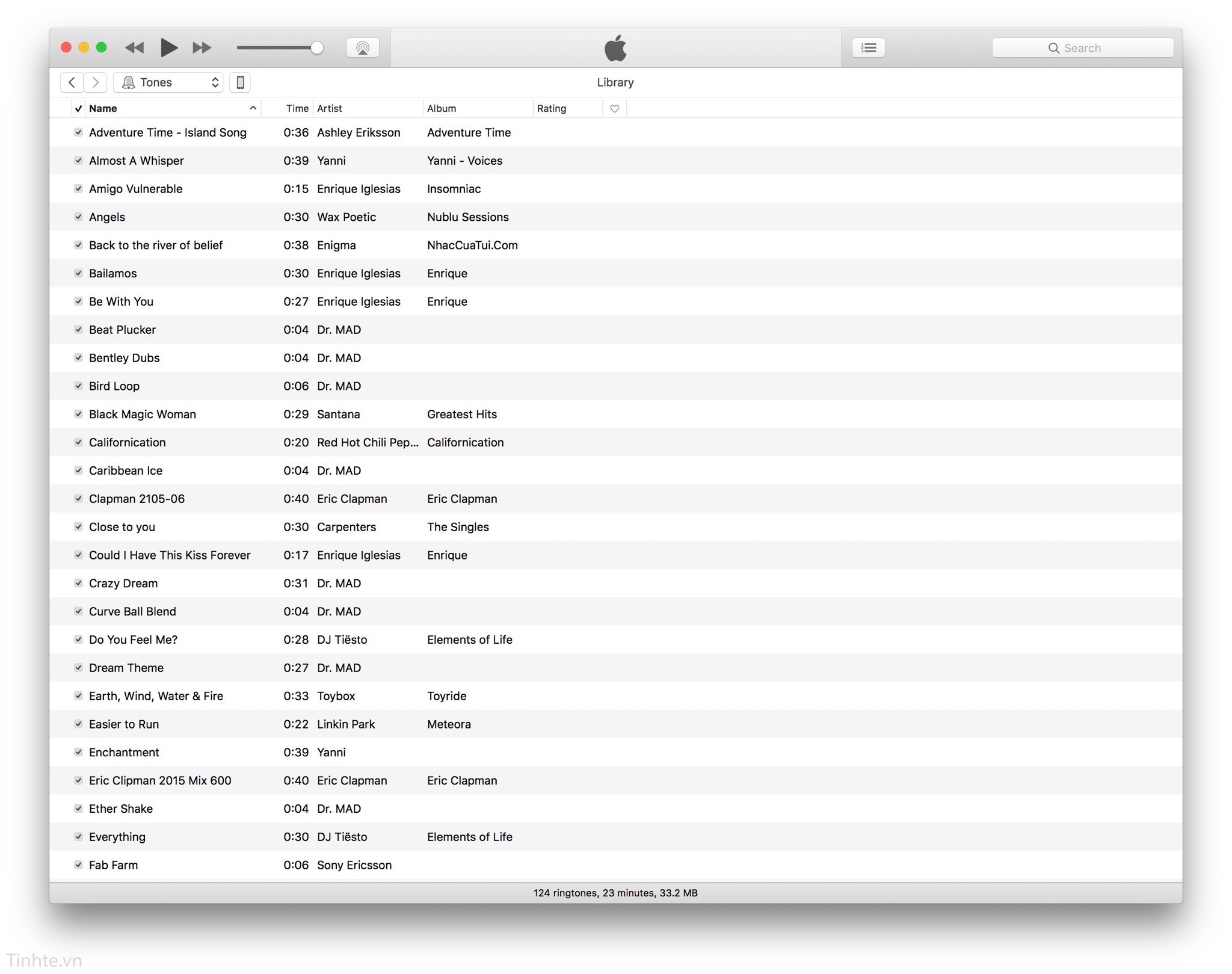Click album The Singles cell
Image resolution: width=1232 pixels, height=974 pixels.
tap(458, 527)
